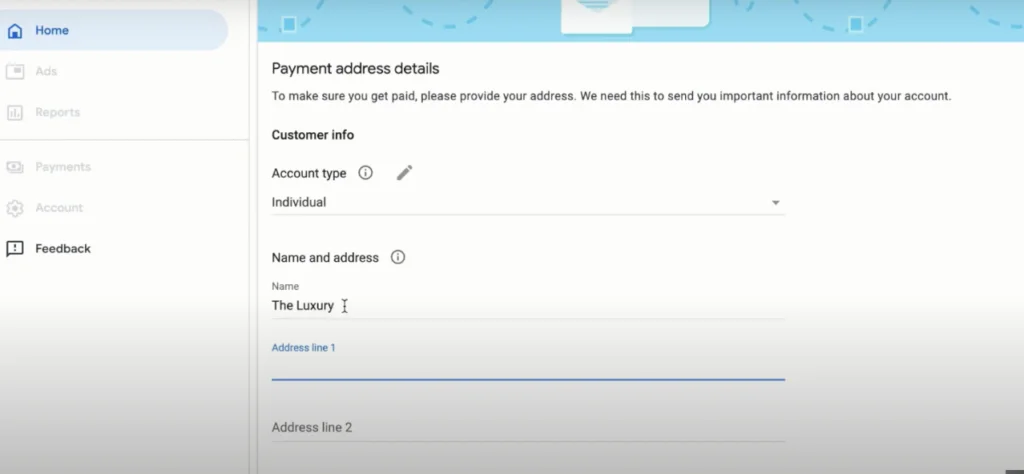Expand the Individual account type dropdown
Screen dimensions: 1024x474
pyautogui.click(x=528, y=202)
